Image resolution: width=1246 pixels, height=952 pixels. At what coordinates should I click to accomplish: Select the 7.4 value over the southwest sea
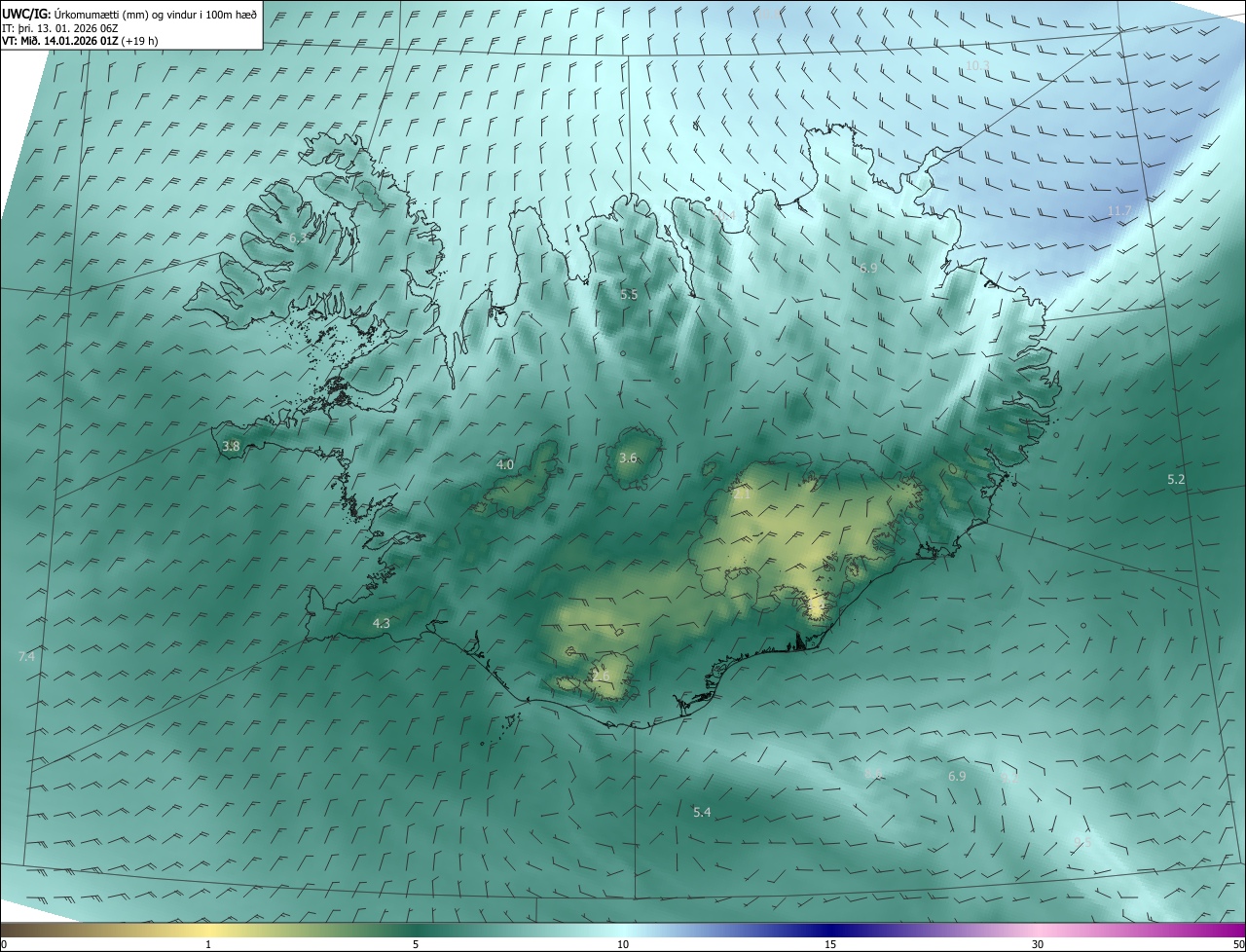[x=26, y=657]
